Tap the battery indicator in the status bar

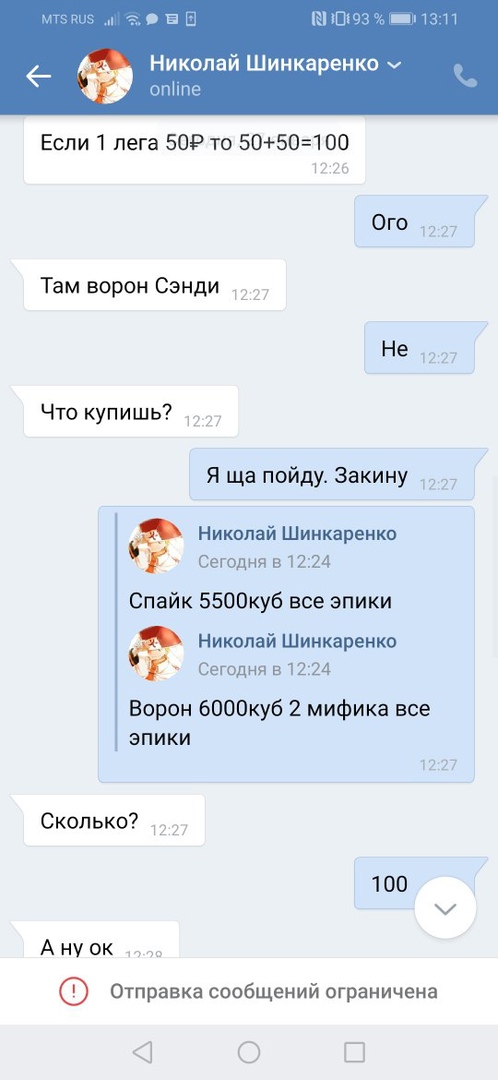click(402, 19)
